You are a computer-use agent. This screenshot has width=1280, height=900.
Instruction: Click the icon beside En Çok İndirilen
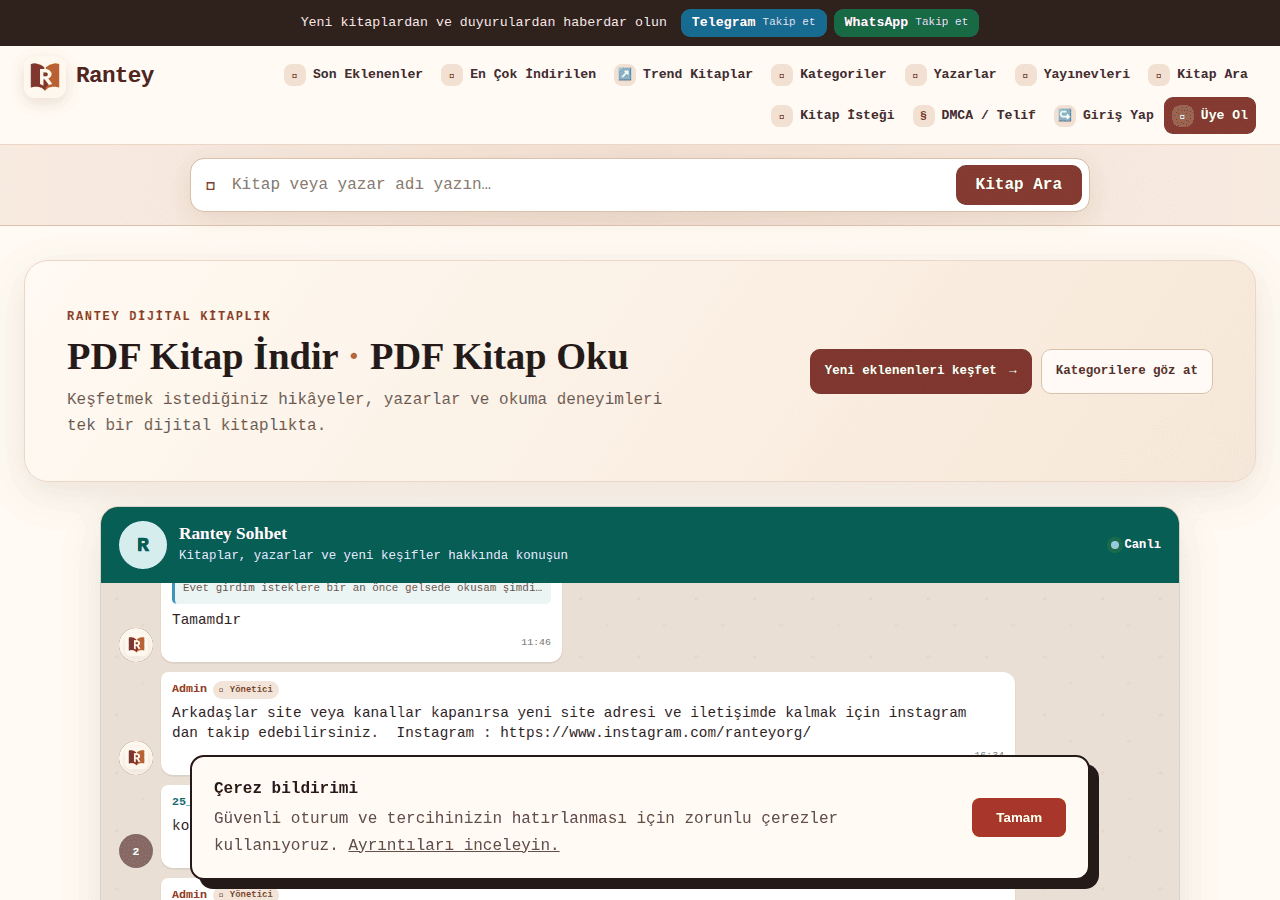[x=452, y=75]
